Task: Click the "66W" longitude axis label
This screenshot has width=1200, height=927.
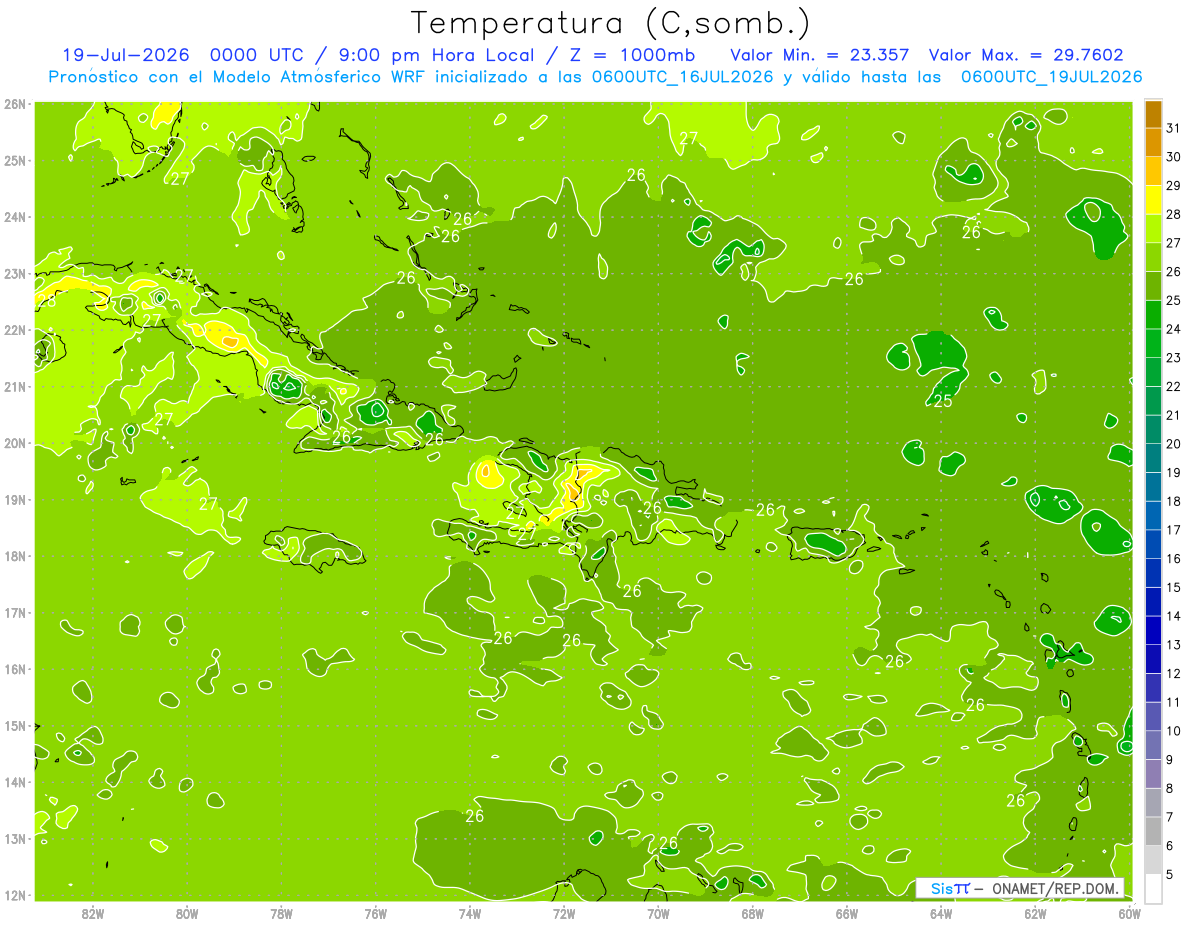Action: 847,913
